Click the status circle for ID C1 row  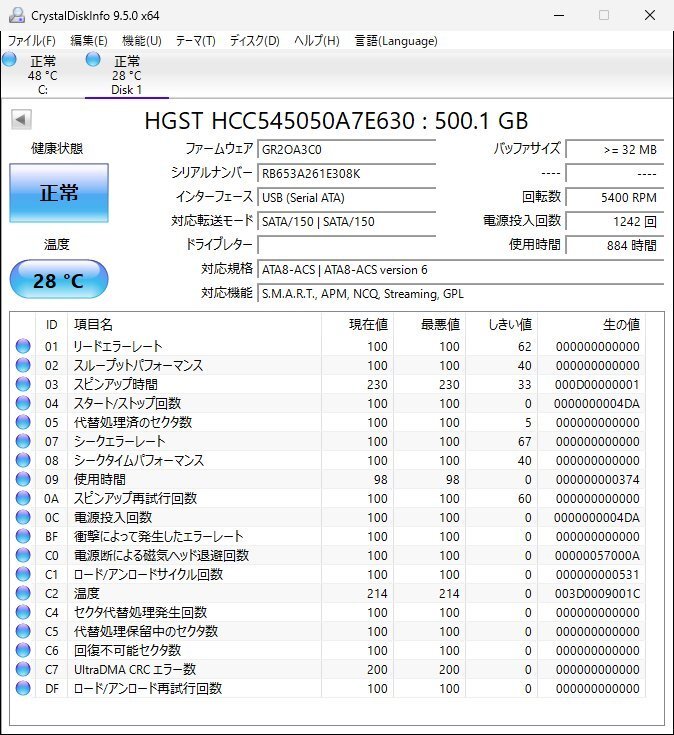(23, 574)
